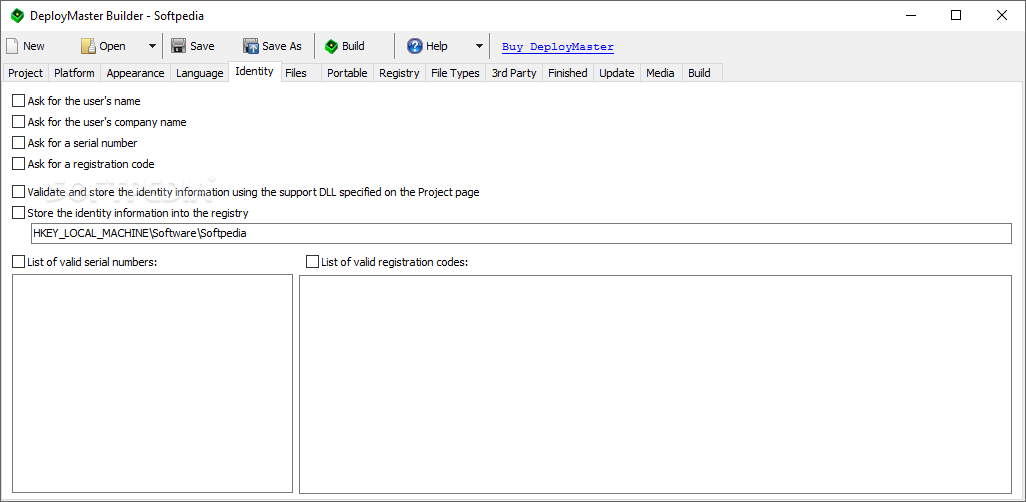This screenshot has width=1026, height=502.
Task: Switch to the Project tab
Action: 26,73
